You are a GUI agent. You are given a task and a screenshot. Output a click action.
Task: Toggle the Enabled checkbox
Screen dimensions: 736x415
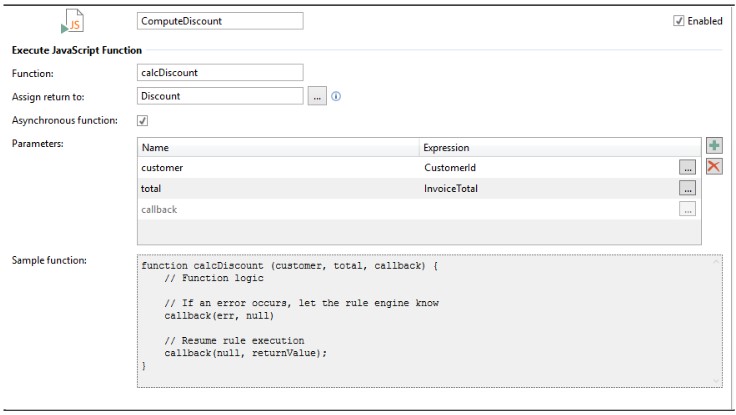coord(679,21)
